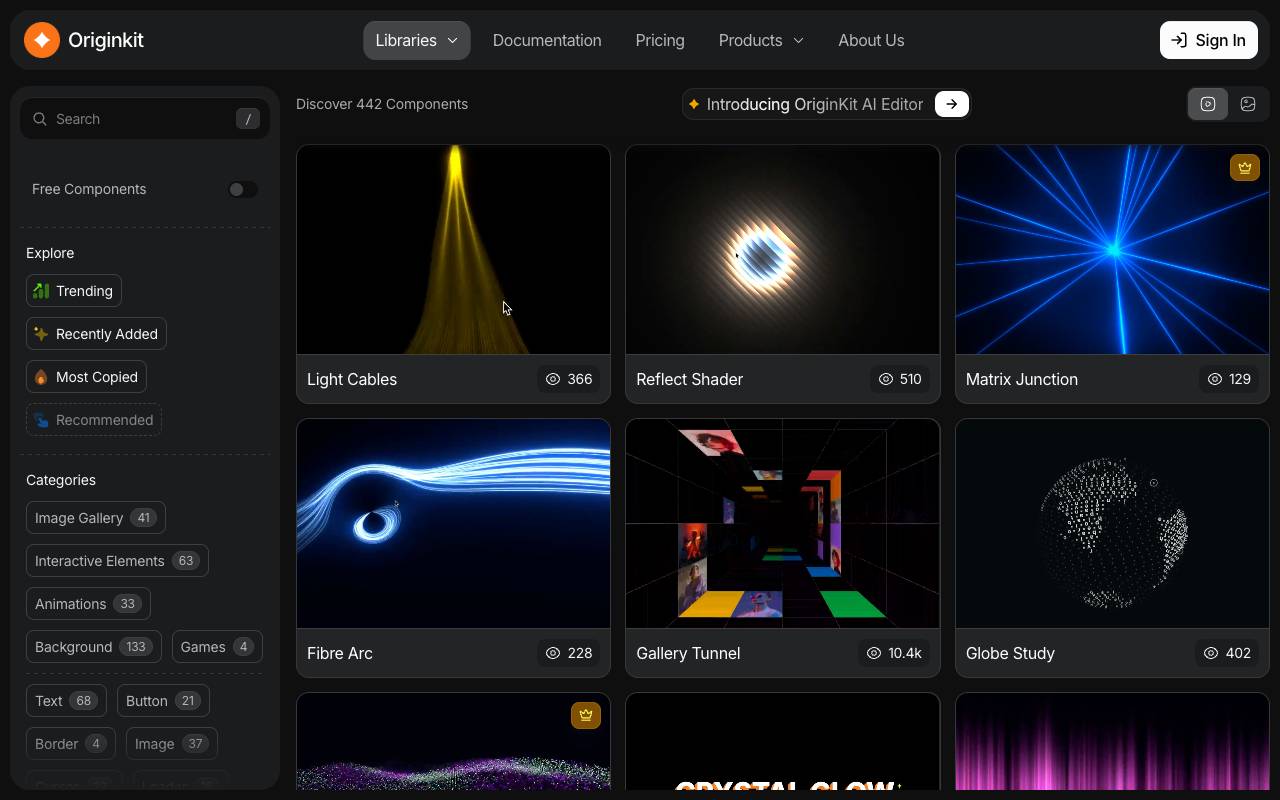
Task: Click the image preview mode icon
Action: point(1248,104)
